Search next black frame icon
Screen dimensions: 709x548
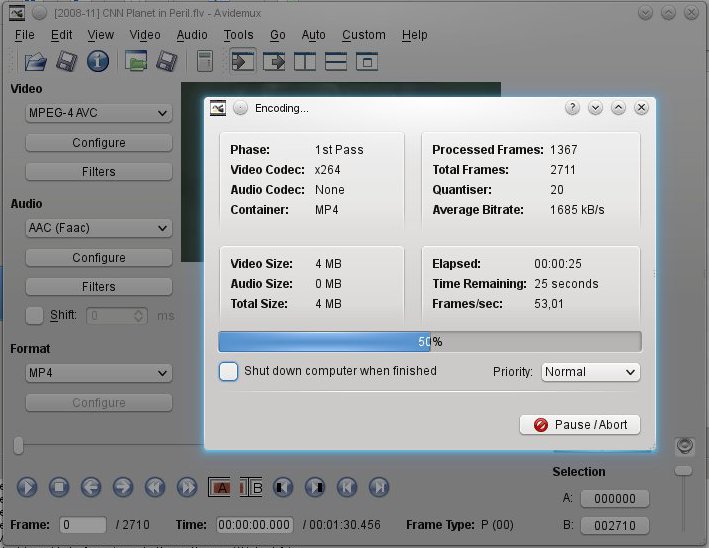point(315,487)
